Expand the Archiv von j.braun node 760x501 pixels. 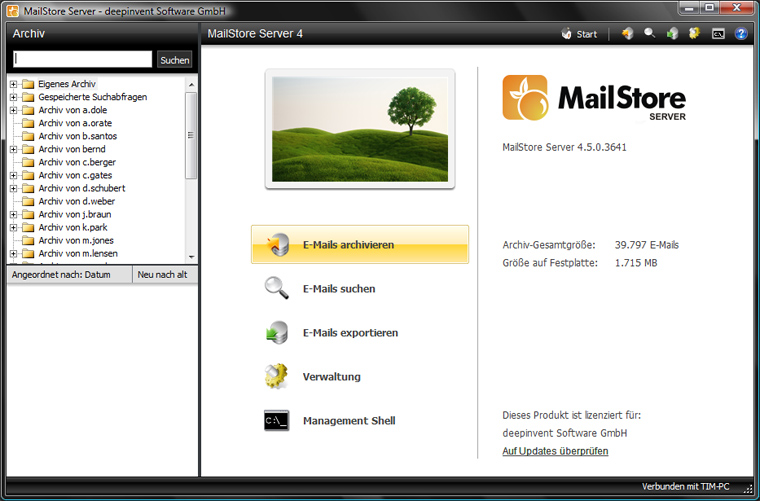pyautogui.click(x=13, y=215)
